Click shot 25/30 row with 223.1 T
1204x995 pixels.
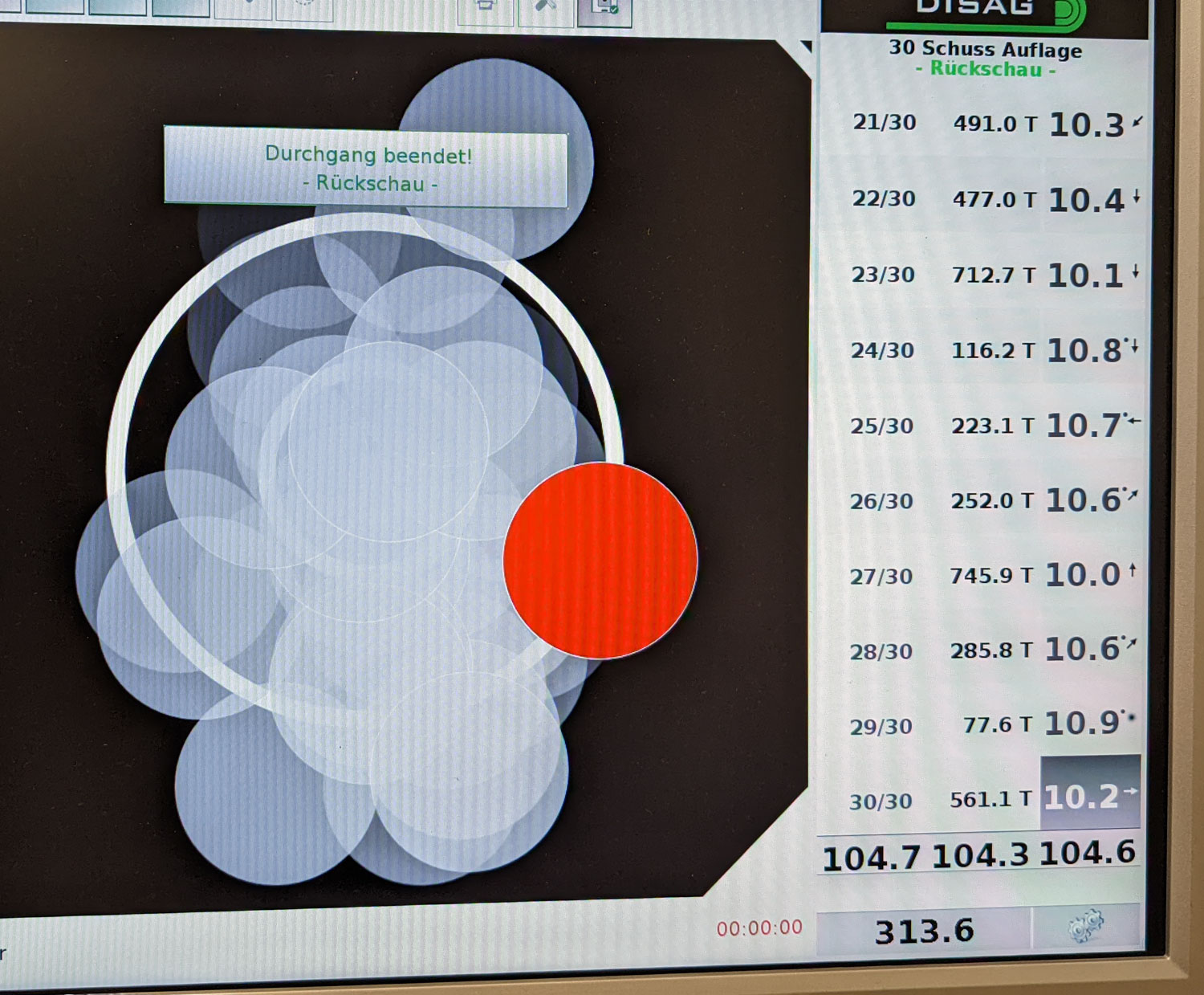pyautogui.click(x=994, y=425)
